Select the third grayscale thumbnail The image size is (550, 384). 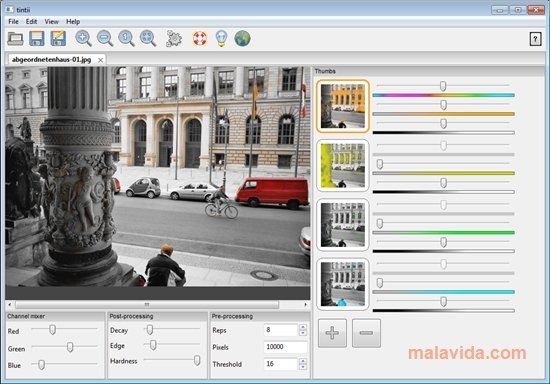point(343,225)
